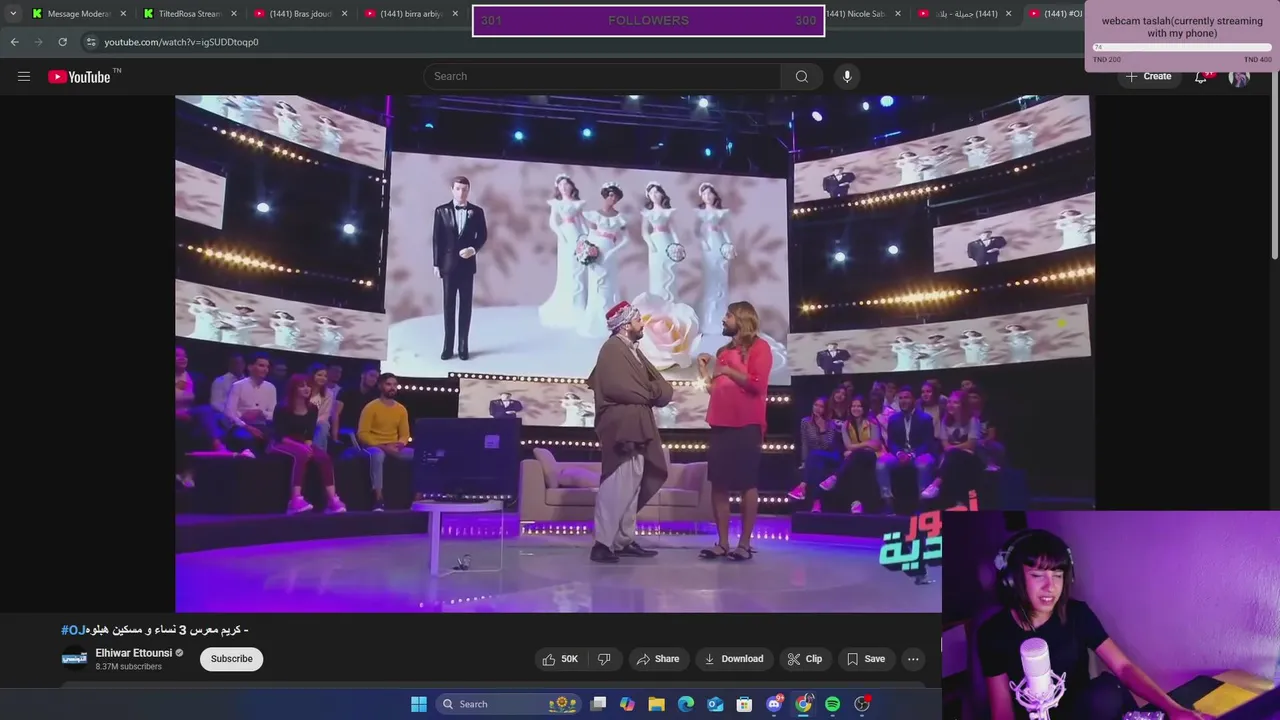1280x720 pixels.
Task: Click the webcam taslah donation goal bar
Action: [x=1182, y=47]
